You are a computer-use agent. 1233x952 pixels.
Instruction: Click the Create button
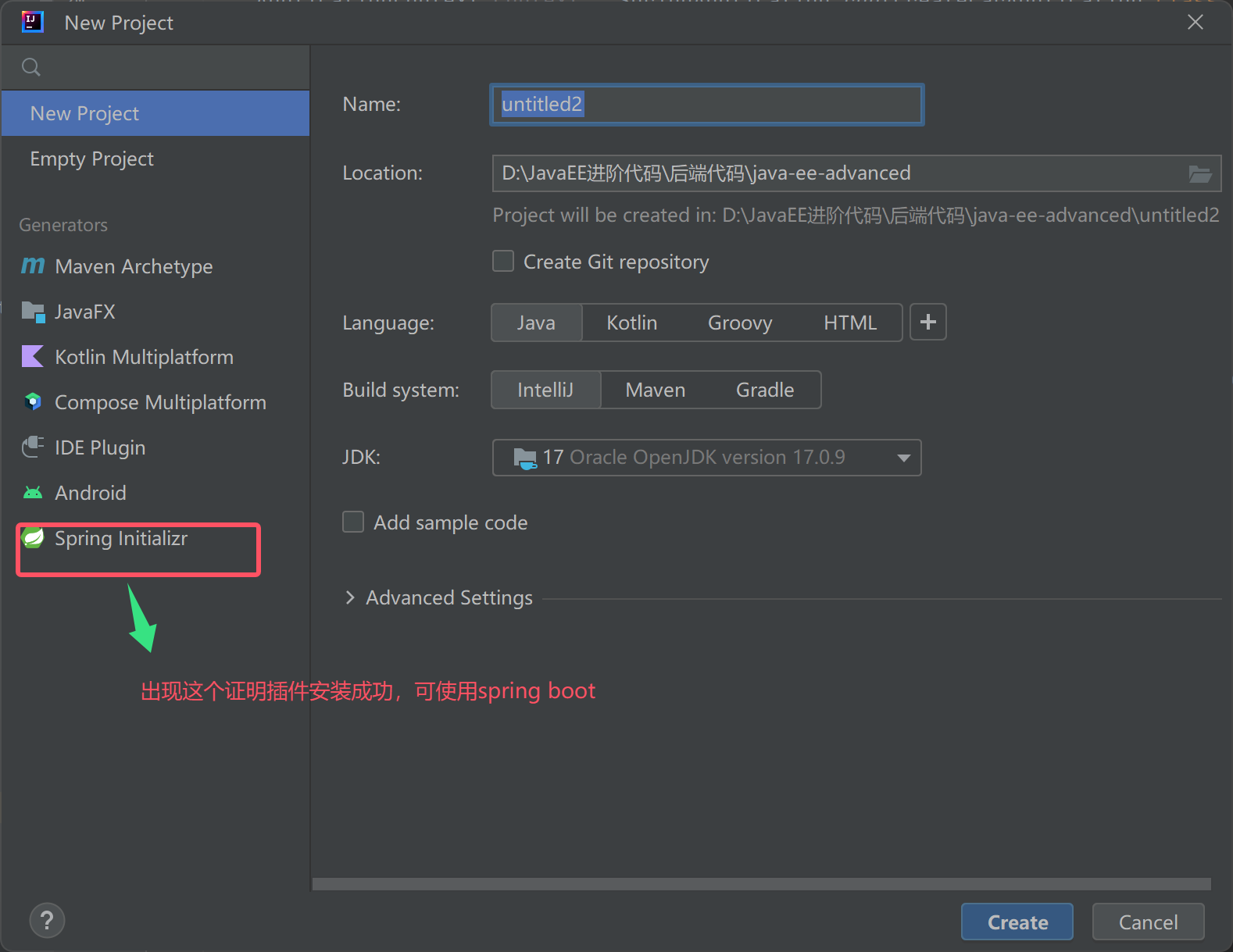[x=1017, y=922]
